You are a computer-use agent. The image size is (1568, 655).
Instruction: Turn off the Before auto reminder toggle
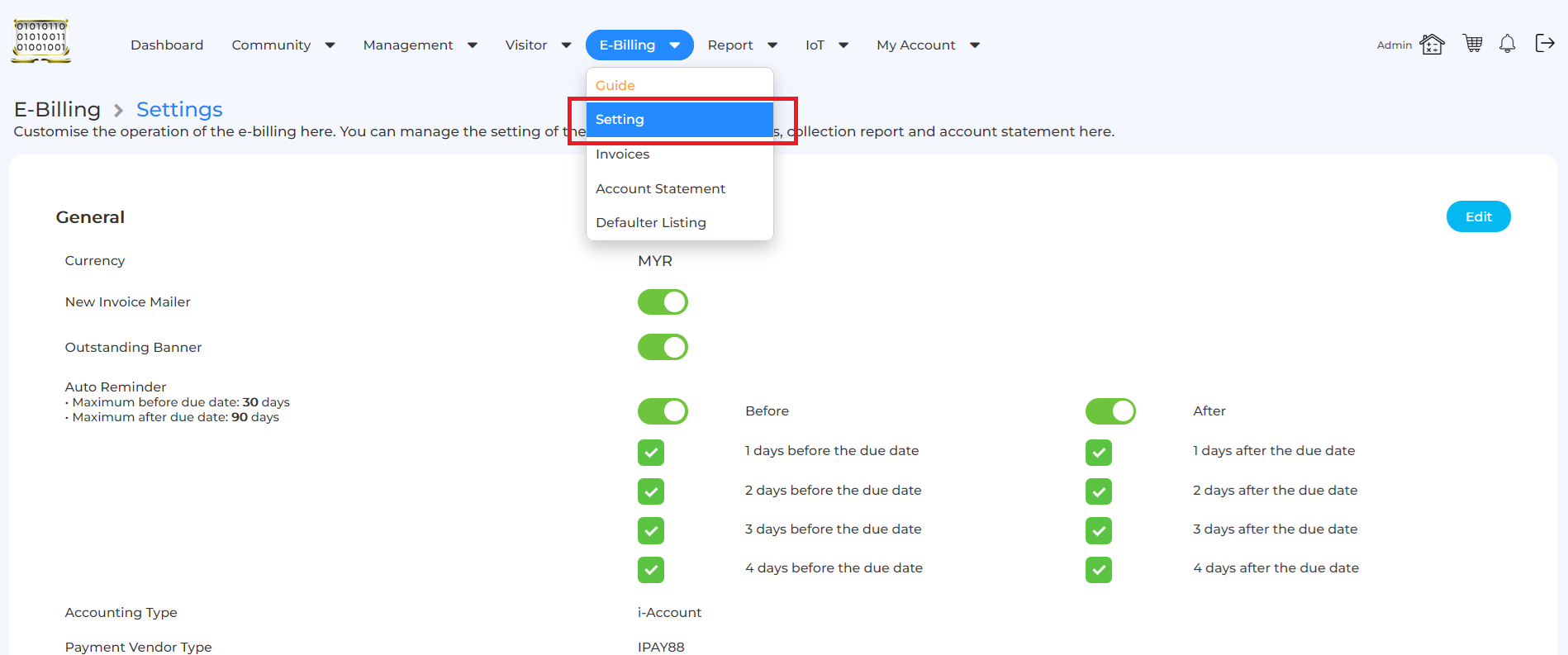coord(663,411)
